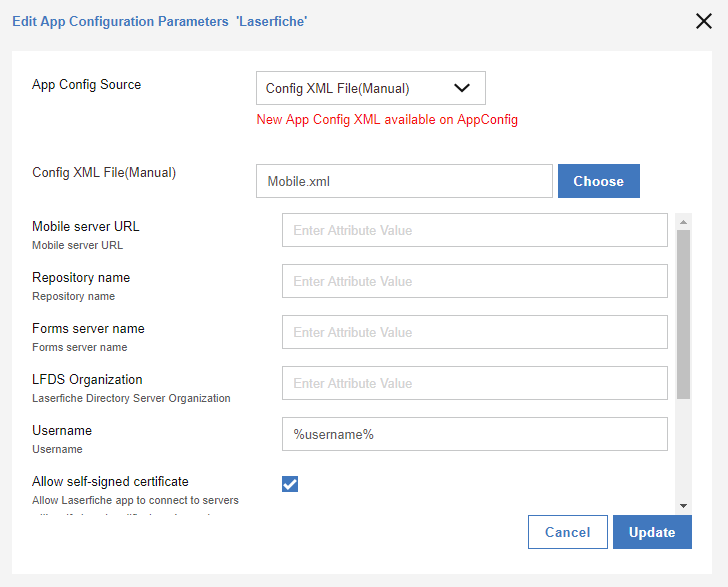Click the Mobile.xml file name field
The height and width of the screenshot is (587, 728).
404,181
